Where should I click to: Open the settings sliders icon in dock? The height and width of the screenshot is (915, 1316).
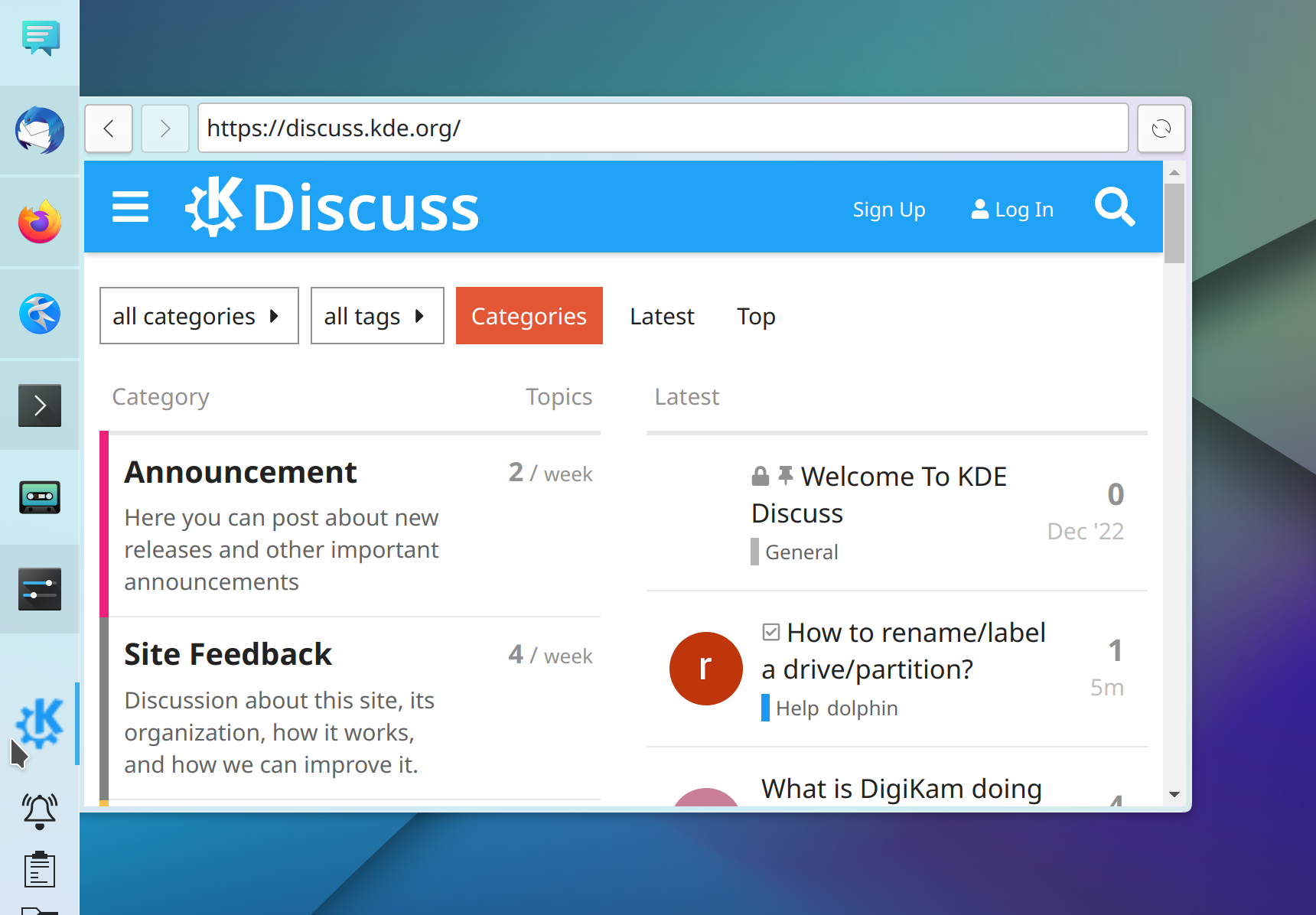[40, 589]
